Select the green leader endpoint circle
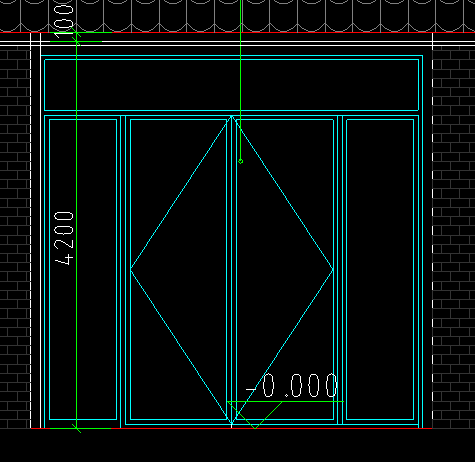 (x=241, y=161)
